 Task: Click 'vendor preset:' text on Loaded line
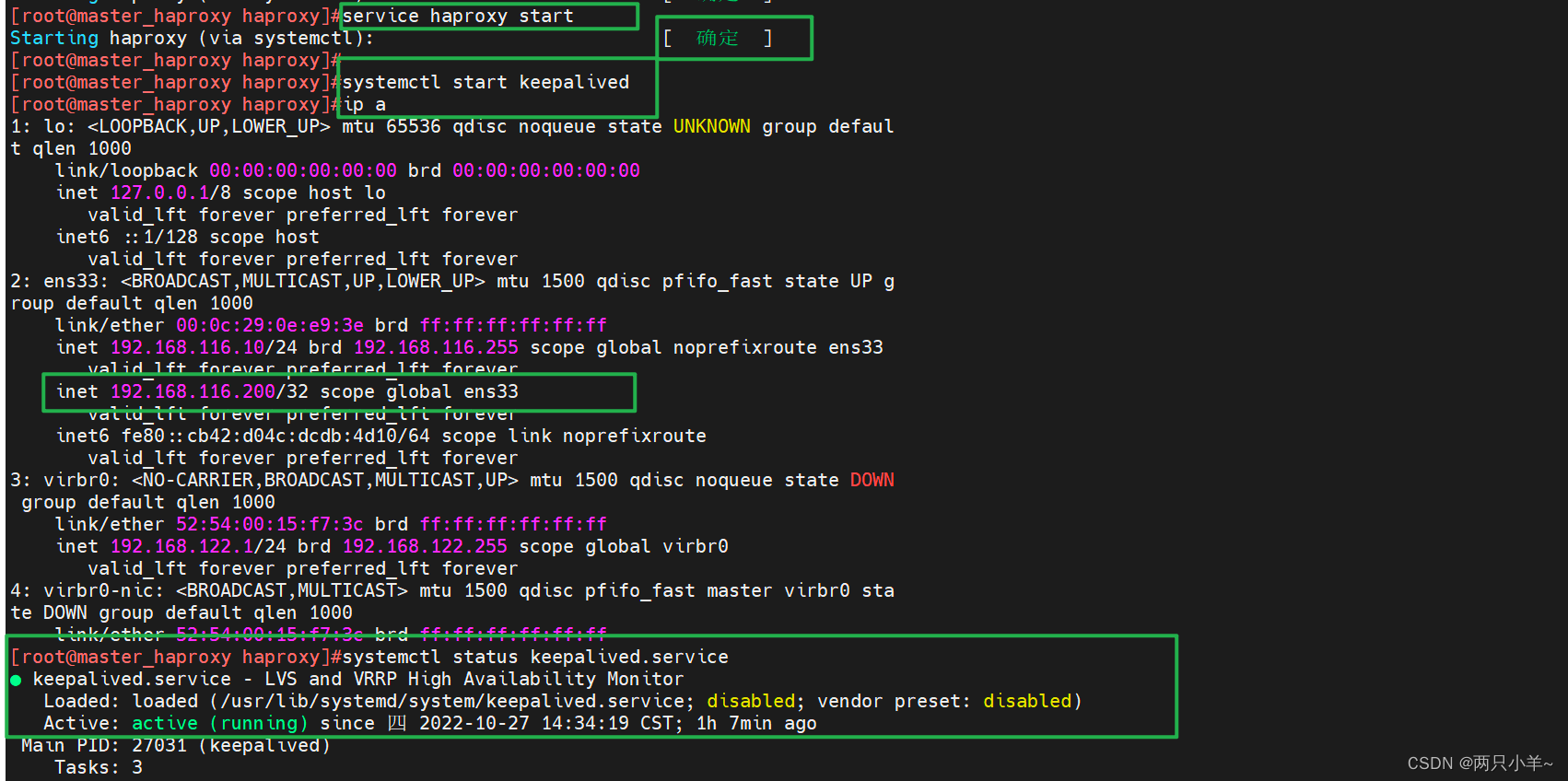coord(894,701)
